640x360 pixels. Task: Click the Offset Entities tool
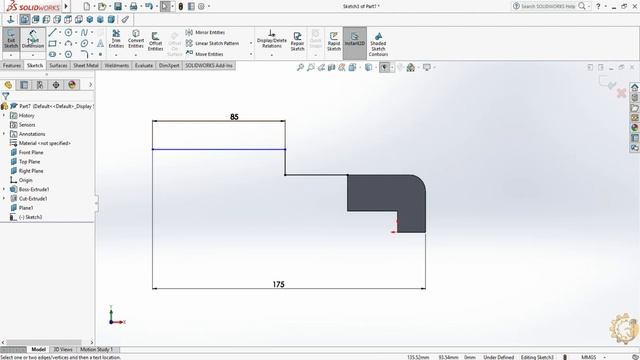[x=155, y=41]
